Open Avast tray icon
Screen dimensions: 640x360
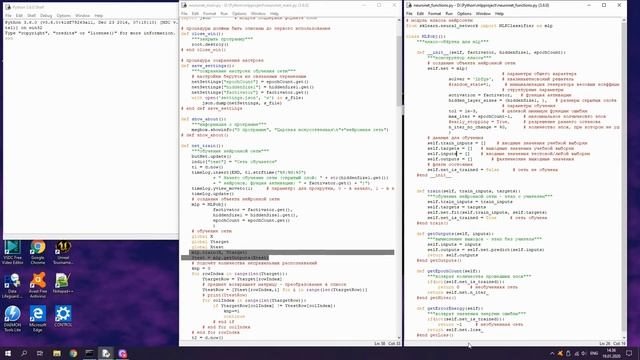(560, 353)
